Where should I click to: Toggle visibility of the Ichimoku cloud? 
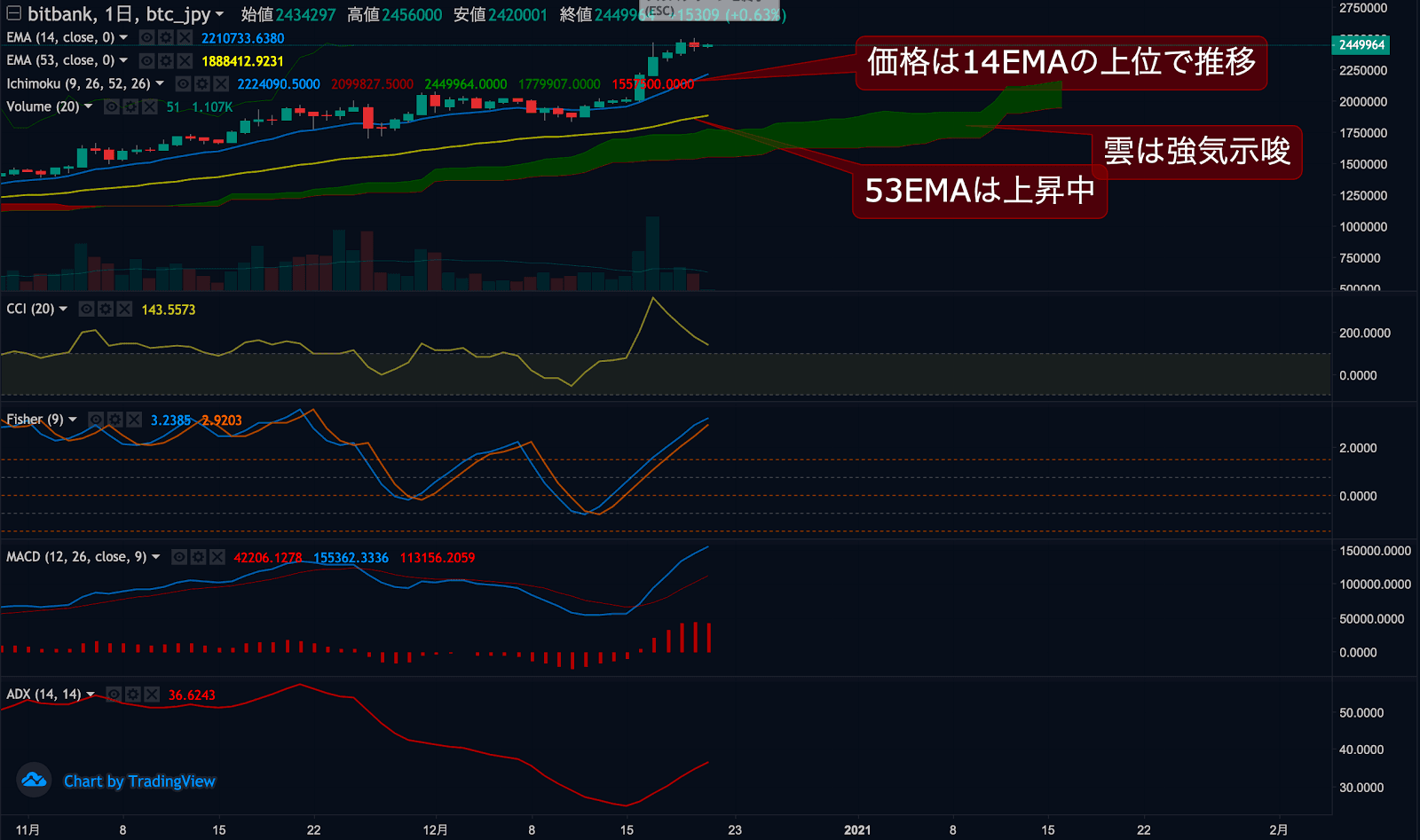[x=183, y=83]
